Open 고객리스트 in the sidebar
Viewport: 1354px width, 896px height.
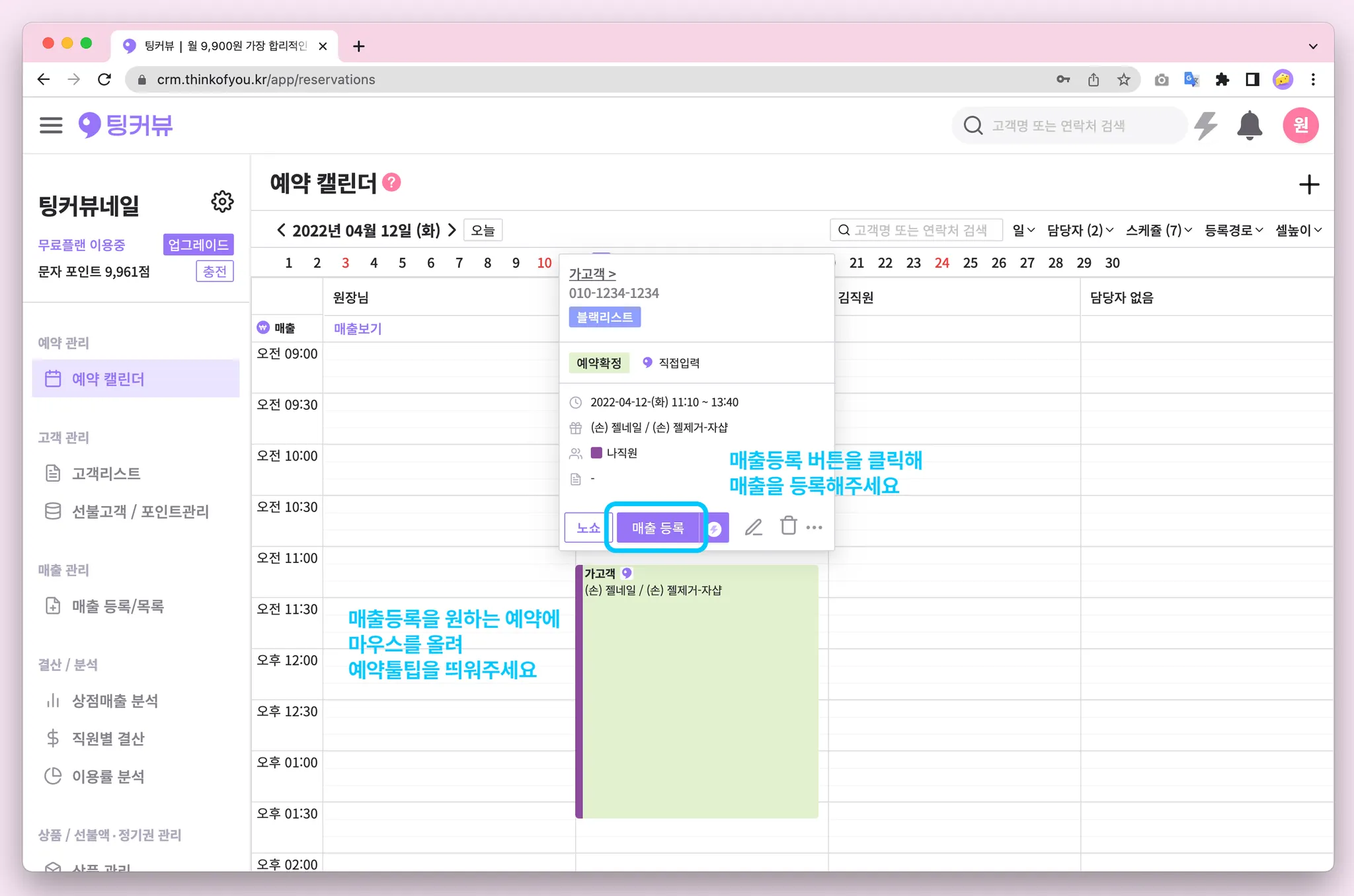click(106, 473)
